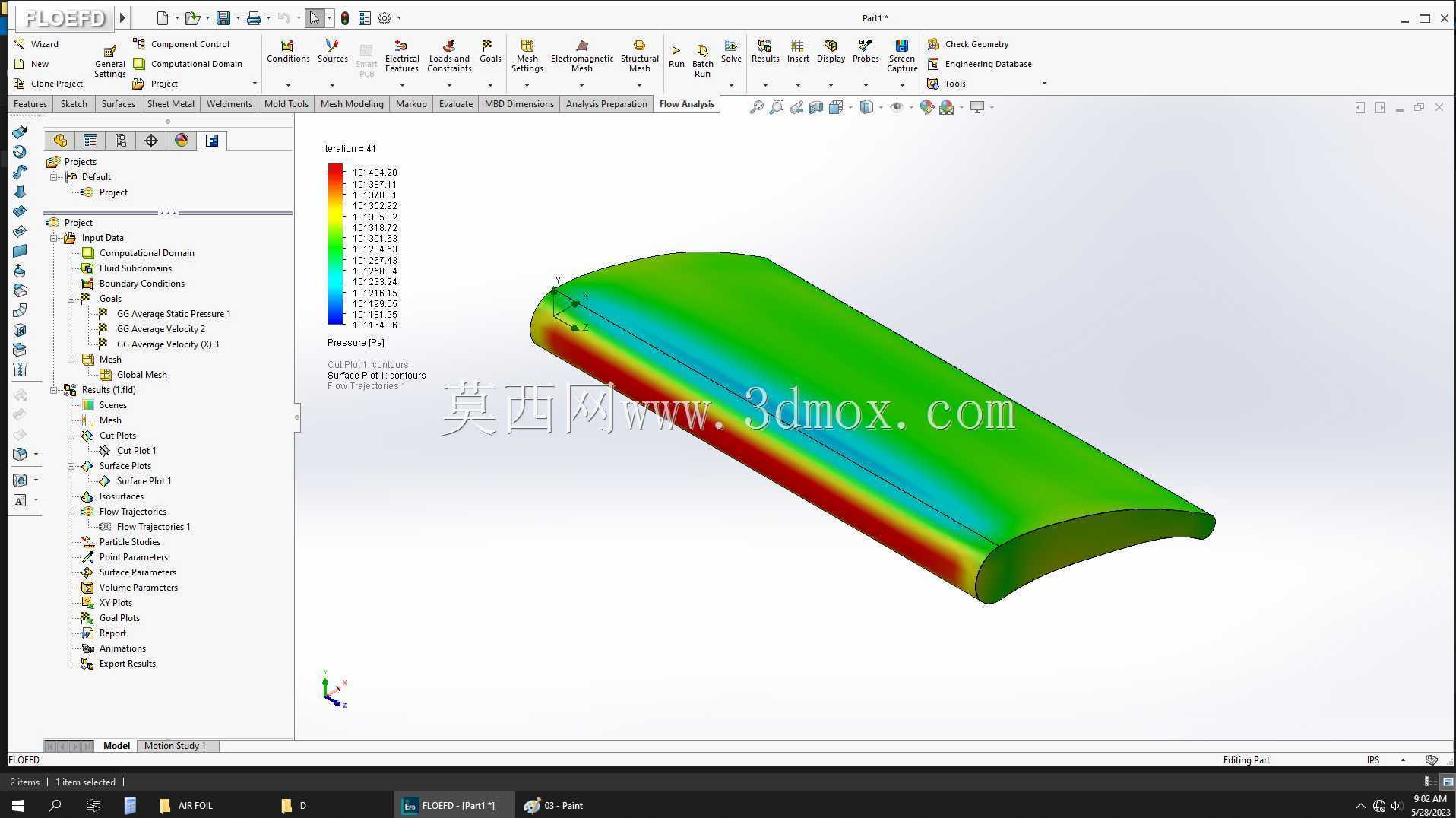
Task: Open the Sheet Metal tab
Action: 170,104
